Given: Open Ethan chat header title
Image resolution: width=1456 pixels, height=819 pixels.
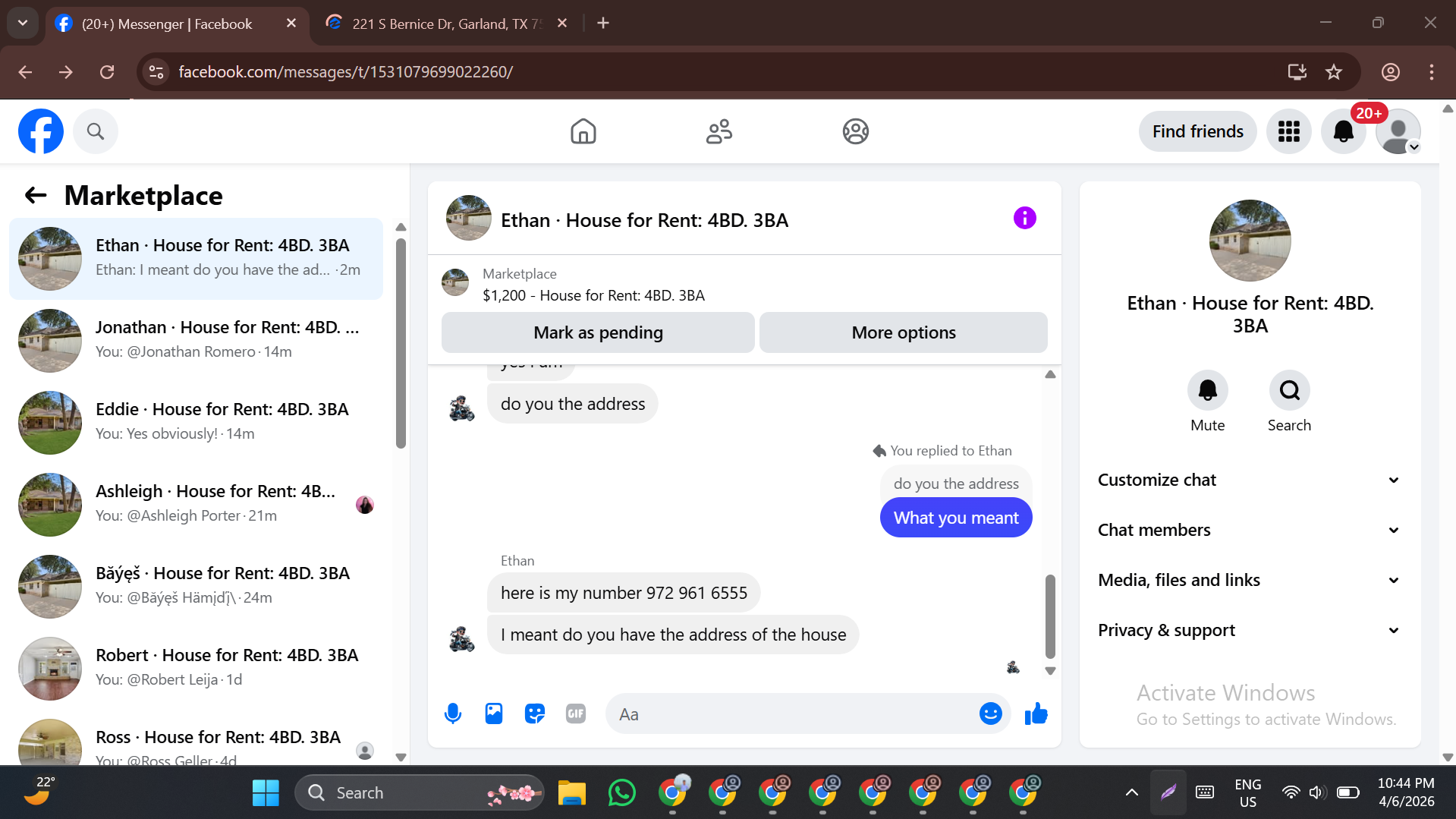Looking at the screenshot, I should [644, 220].
